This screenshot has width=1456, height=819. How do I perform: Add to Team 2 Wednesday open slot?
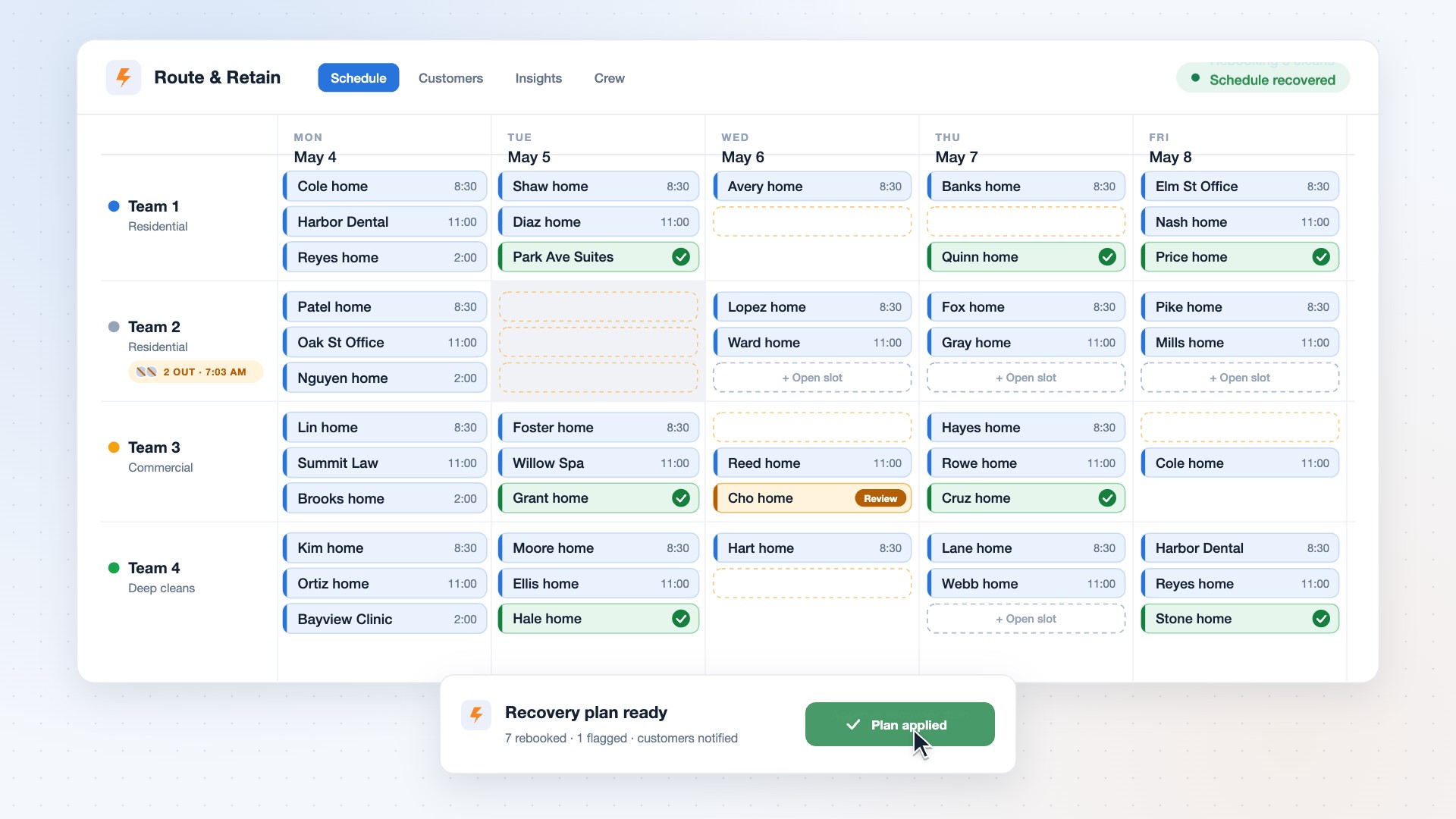pos(811,378)
